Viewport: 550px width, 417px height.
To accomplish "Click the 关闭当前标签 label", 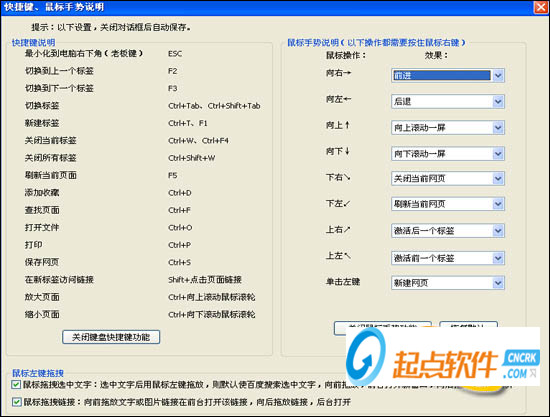I will (51, 141).
